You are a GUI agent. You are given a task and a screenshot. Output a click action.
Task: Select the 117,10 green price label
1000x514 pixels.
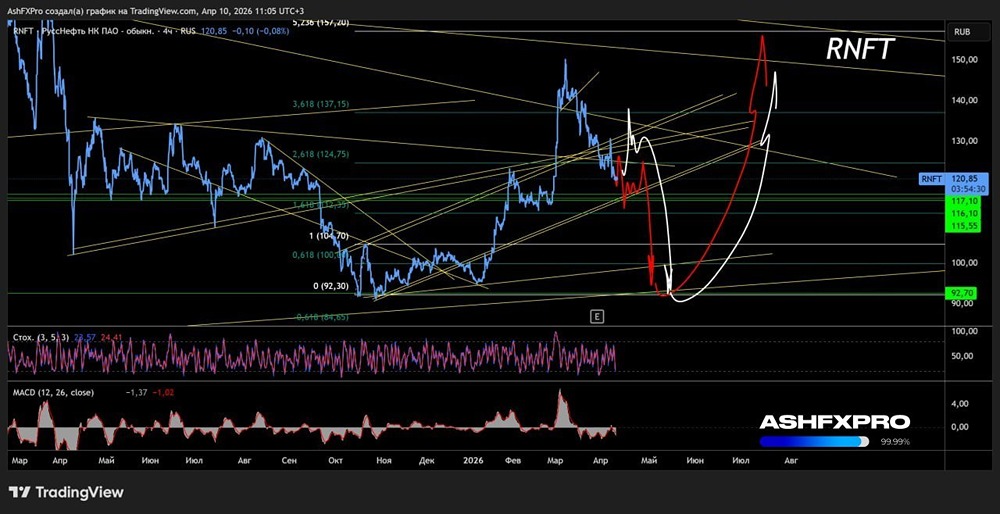point(965,200)
